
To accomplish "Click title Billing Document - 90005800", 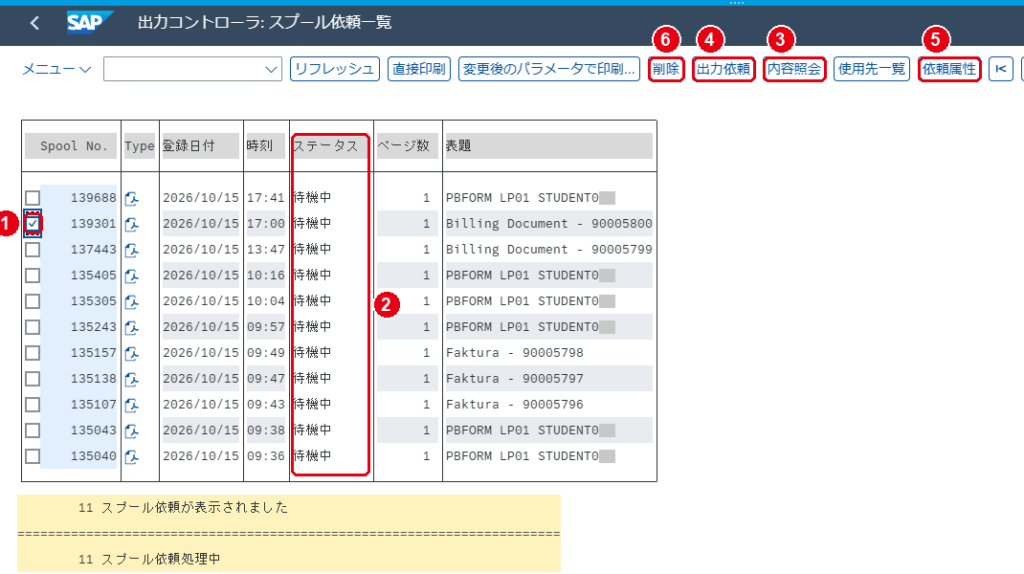I will (549, 224).
